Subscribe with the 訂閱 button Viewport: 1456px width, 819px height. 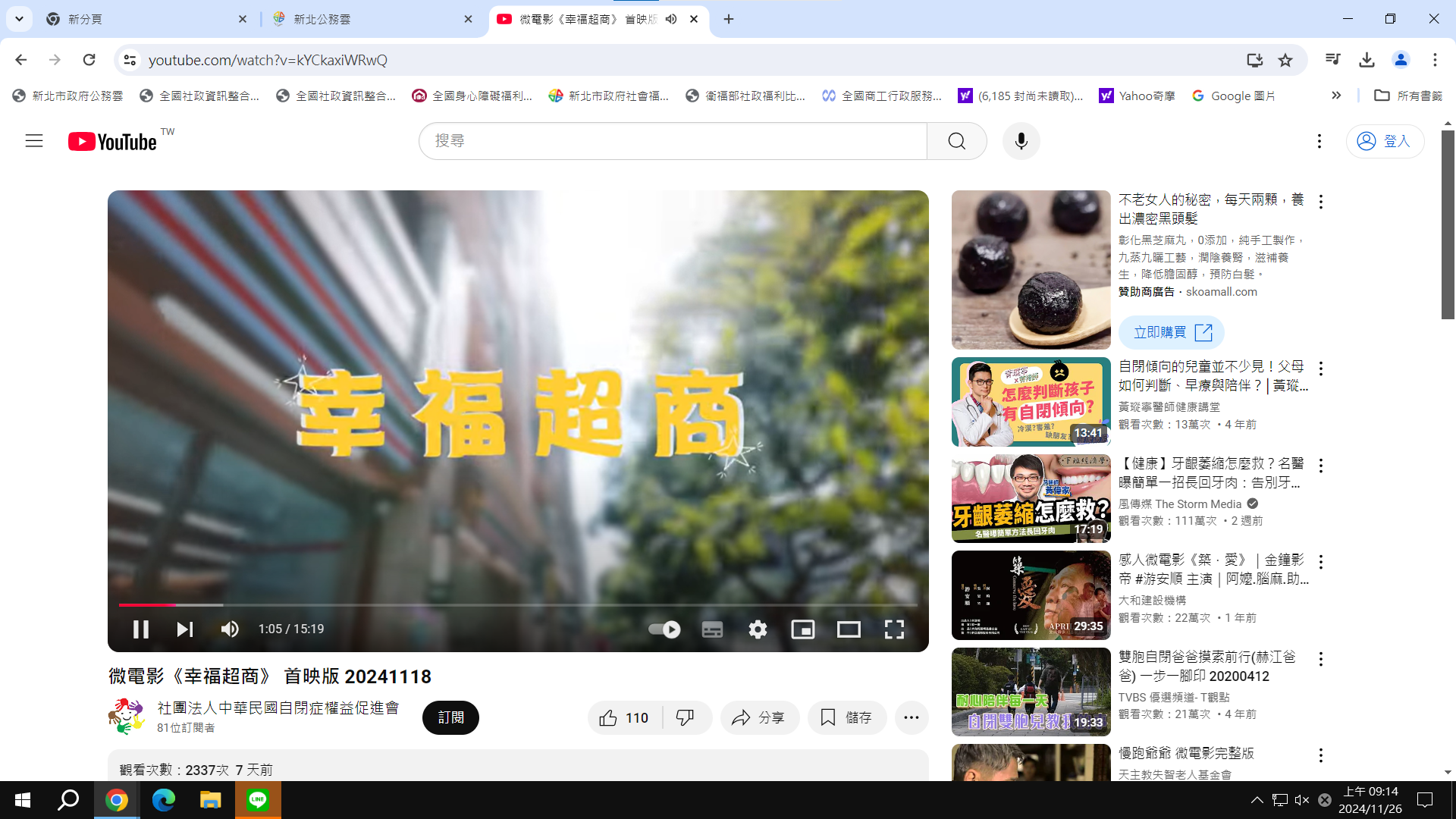pos(450,717)
